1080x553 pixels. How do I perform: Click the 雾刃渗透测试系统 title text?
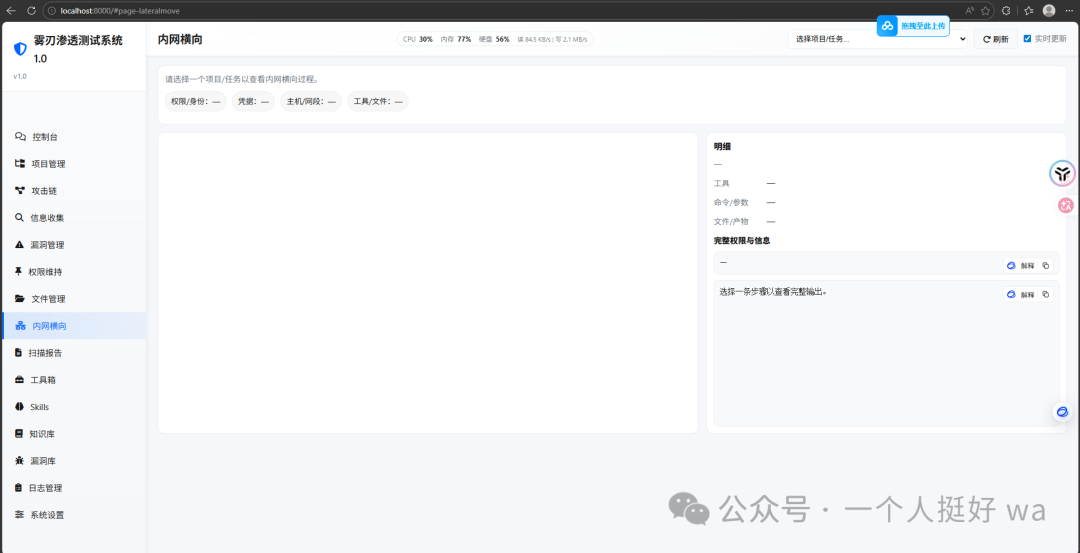click(x=79, y=41)
